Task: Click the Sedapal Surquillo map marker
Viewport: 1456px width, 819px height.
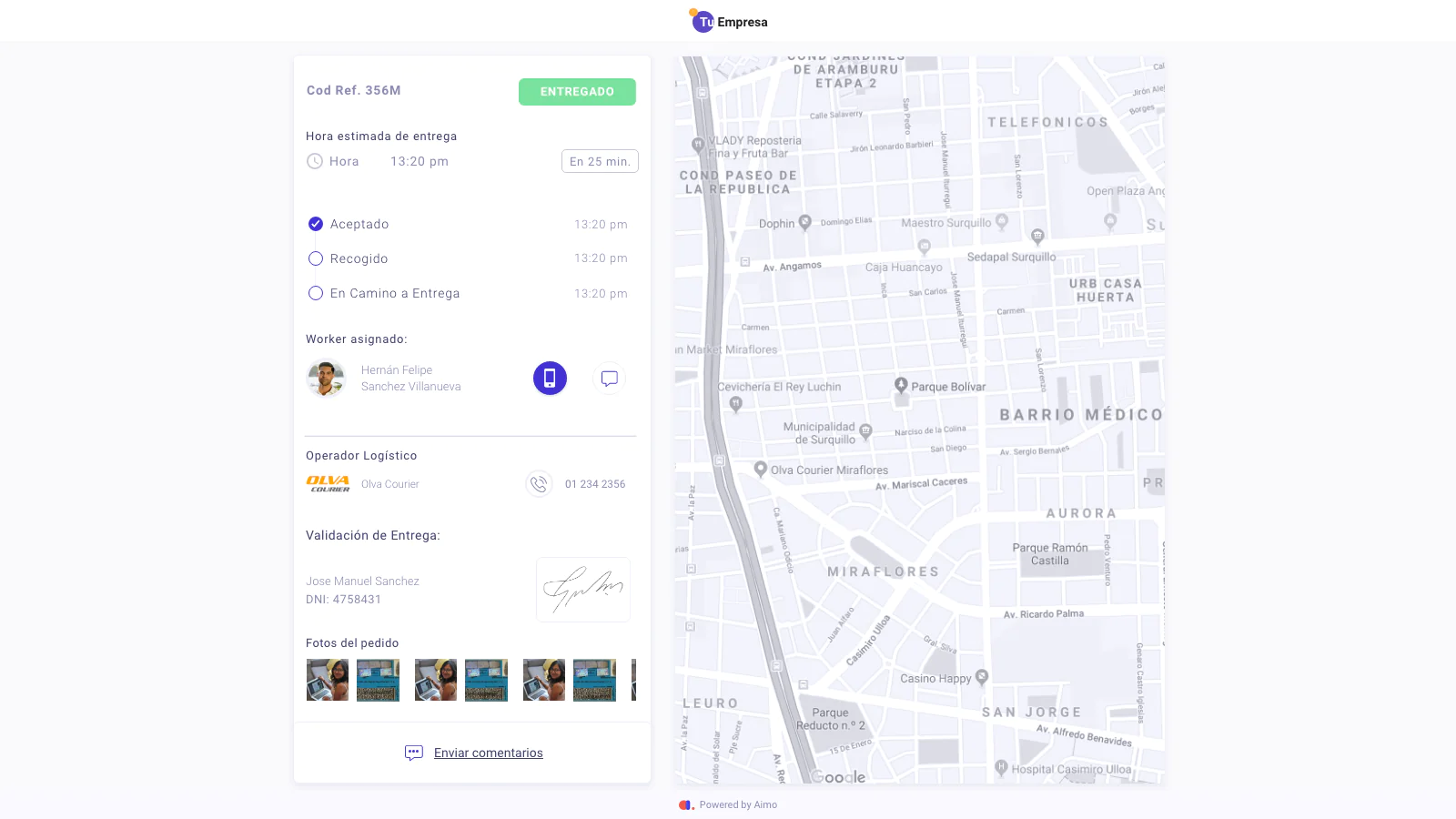Action: 1037,237
